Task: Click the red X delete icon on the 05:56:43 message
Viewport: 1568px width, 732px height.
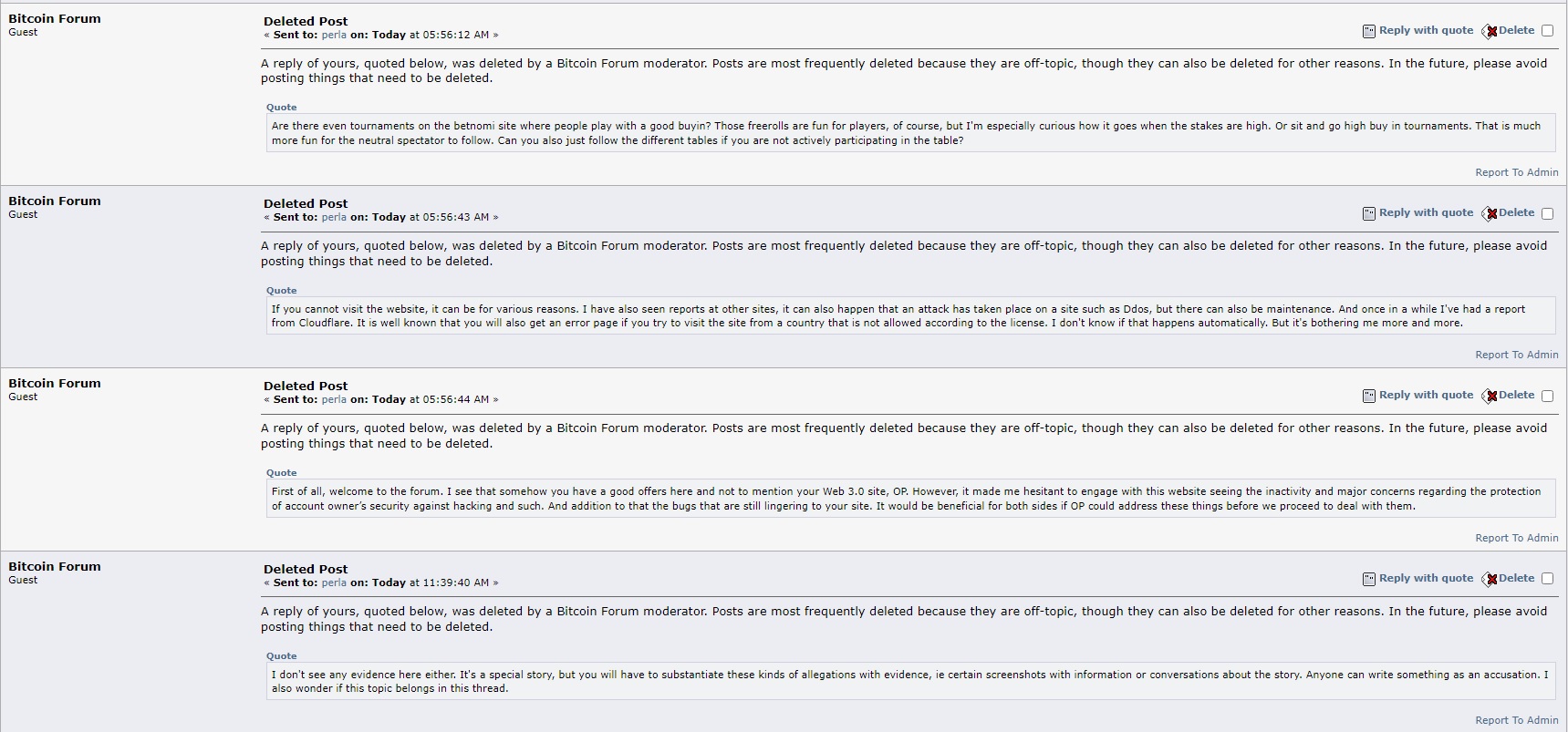Action: pos(1490,213)
